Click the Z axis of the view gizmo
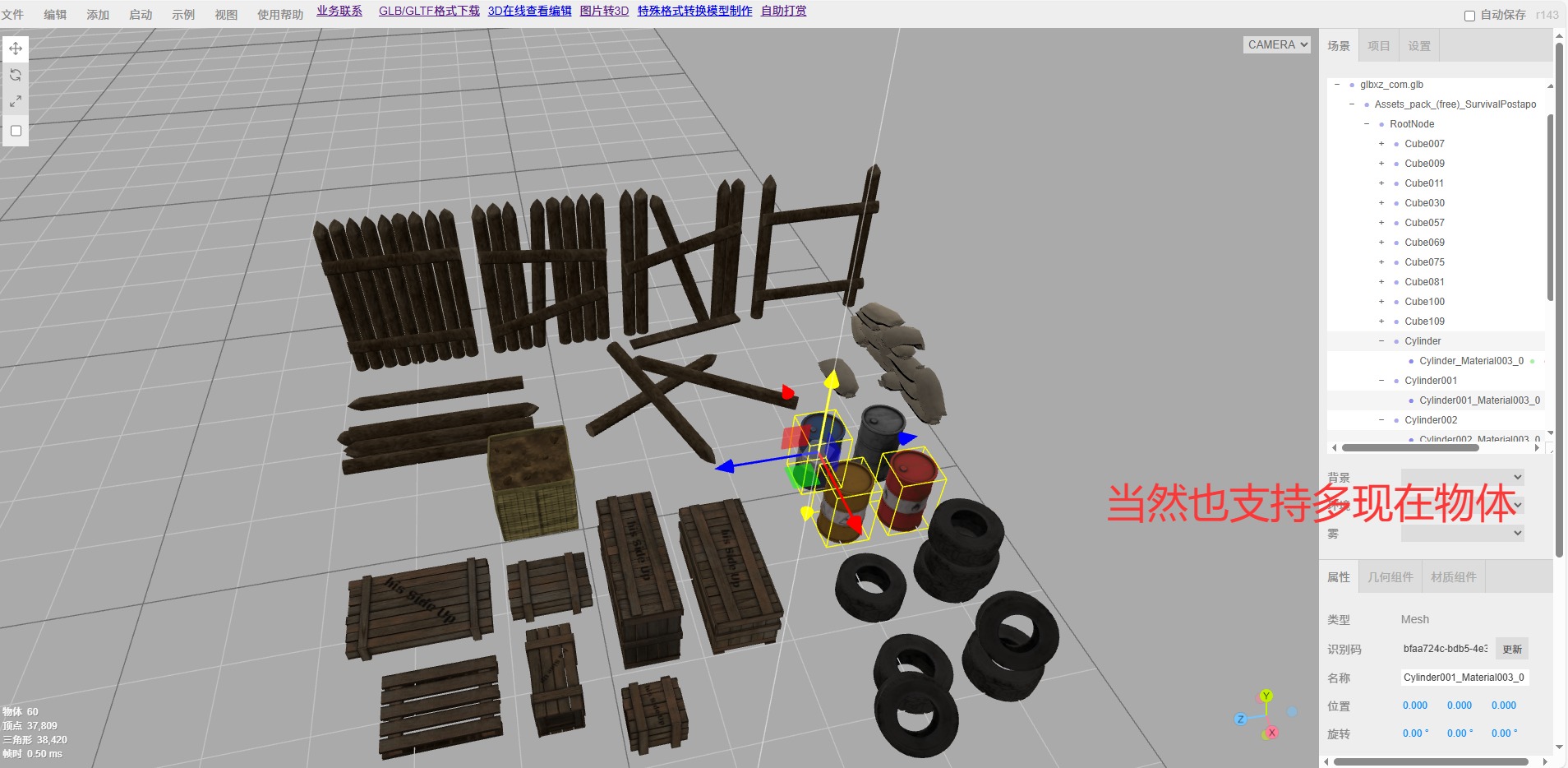 pos(1241,719)
